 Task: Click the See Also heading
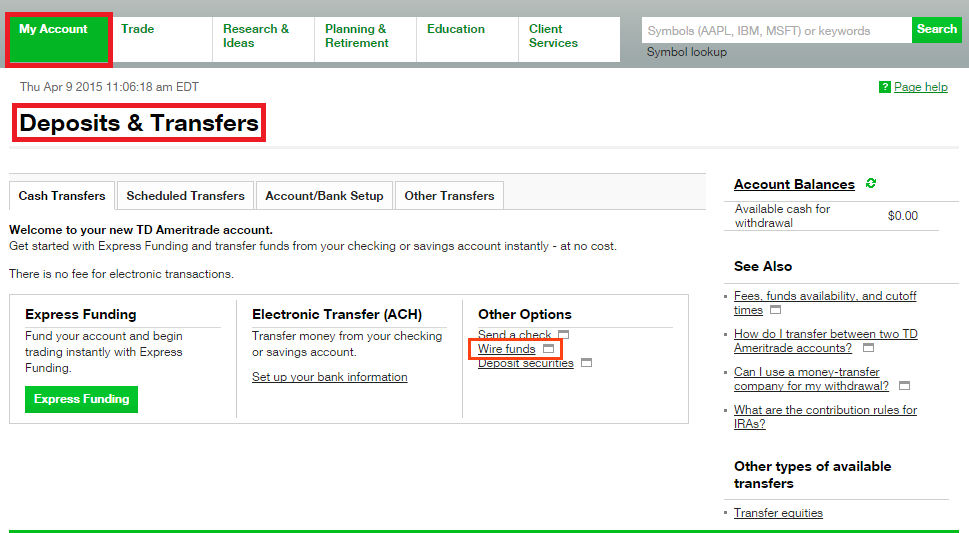[x=763, y=266]
